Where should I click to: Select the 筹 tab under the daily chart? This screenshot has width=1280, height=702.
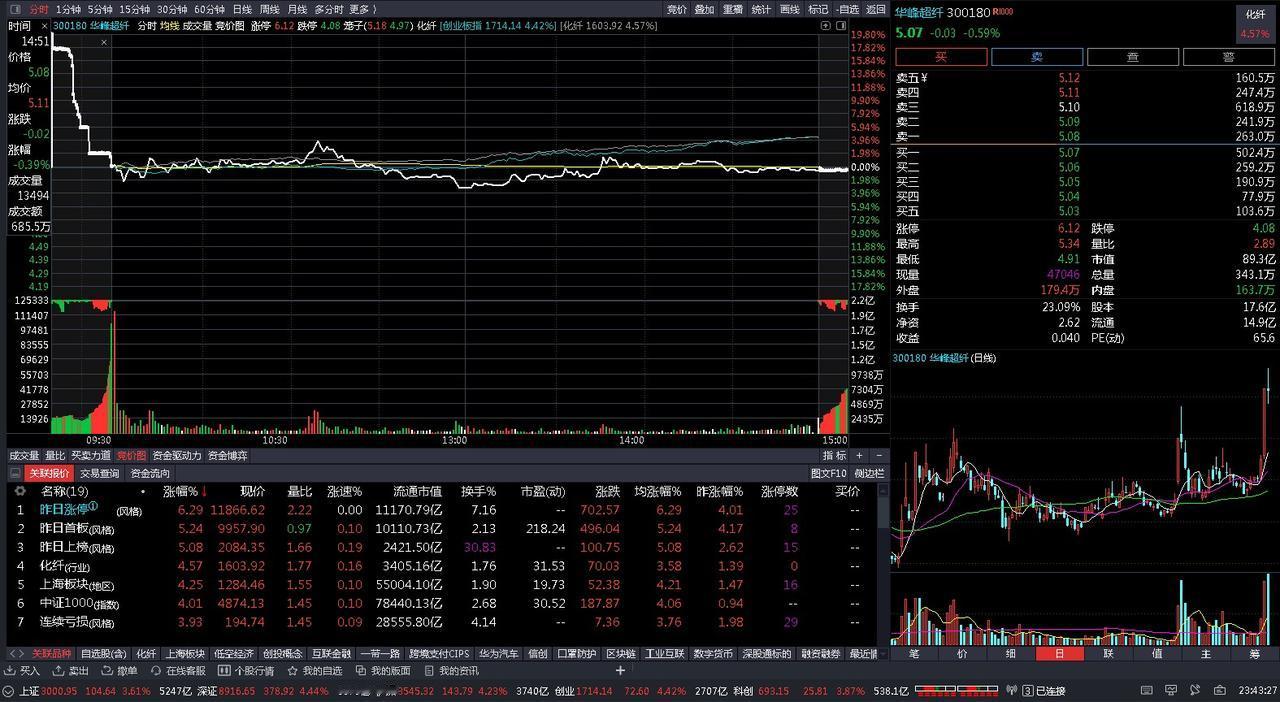(x=1254, y=654)
